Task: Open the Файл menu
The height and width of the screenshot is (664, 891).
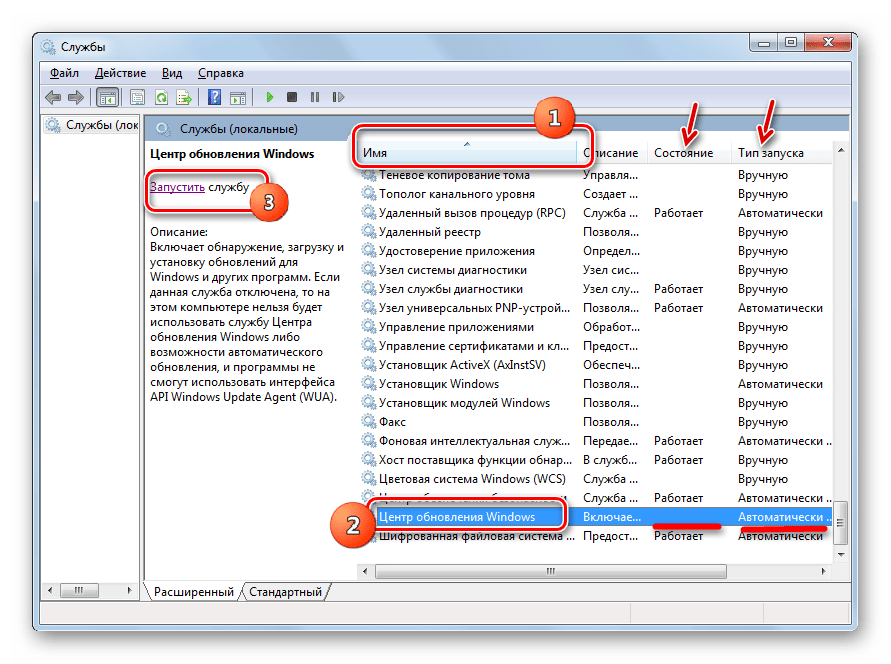Action: (64, 73)
